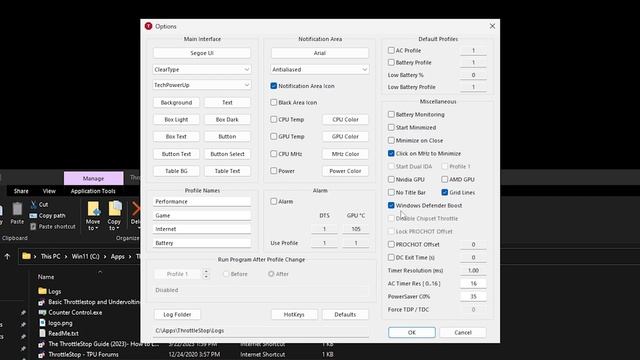
Task: Expand This PC breadcrumb chevron in Explorer
Action: (x=66, y=256)
